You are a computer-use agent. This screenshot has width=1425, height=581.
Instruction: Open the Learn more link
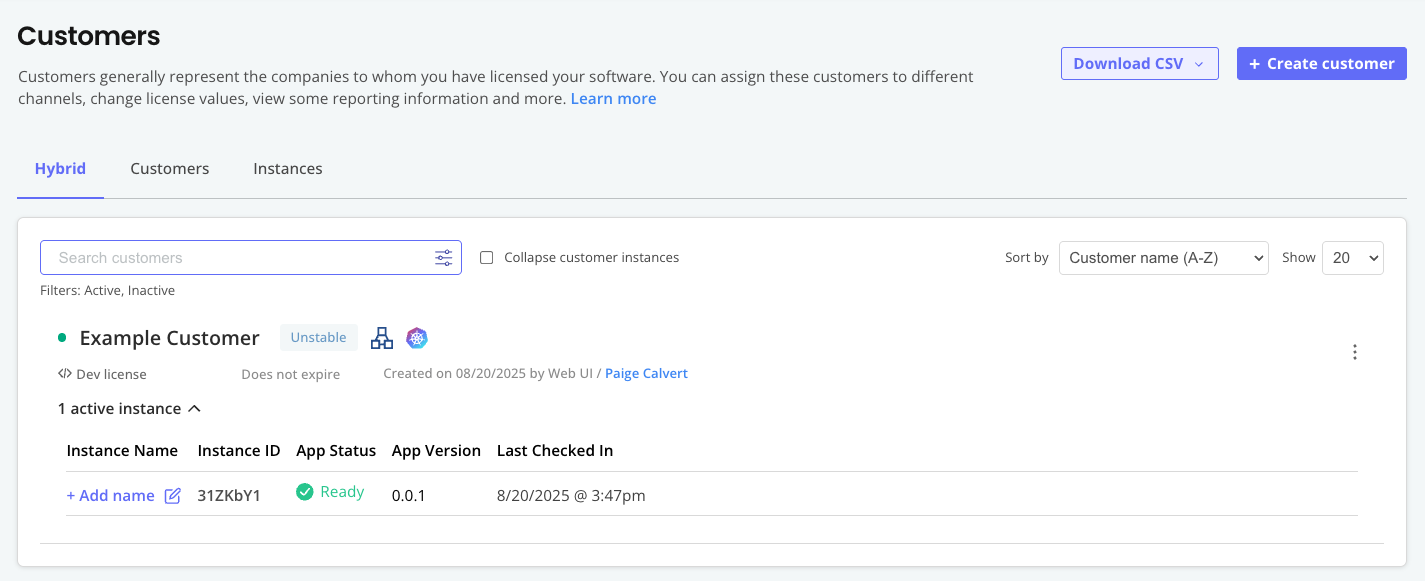click(613, 98)
